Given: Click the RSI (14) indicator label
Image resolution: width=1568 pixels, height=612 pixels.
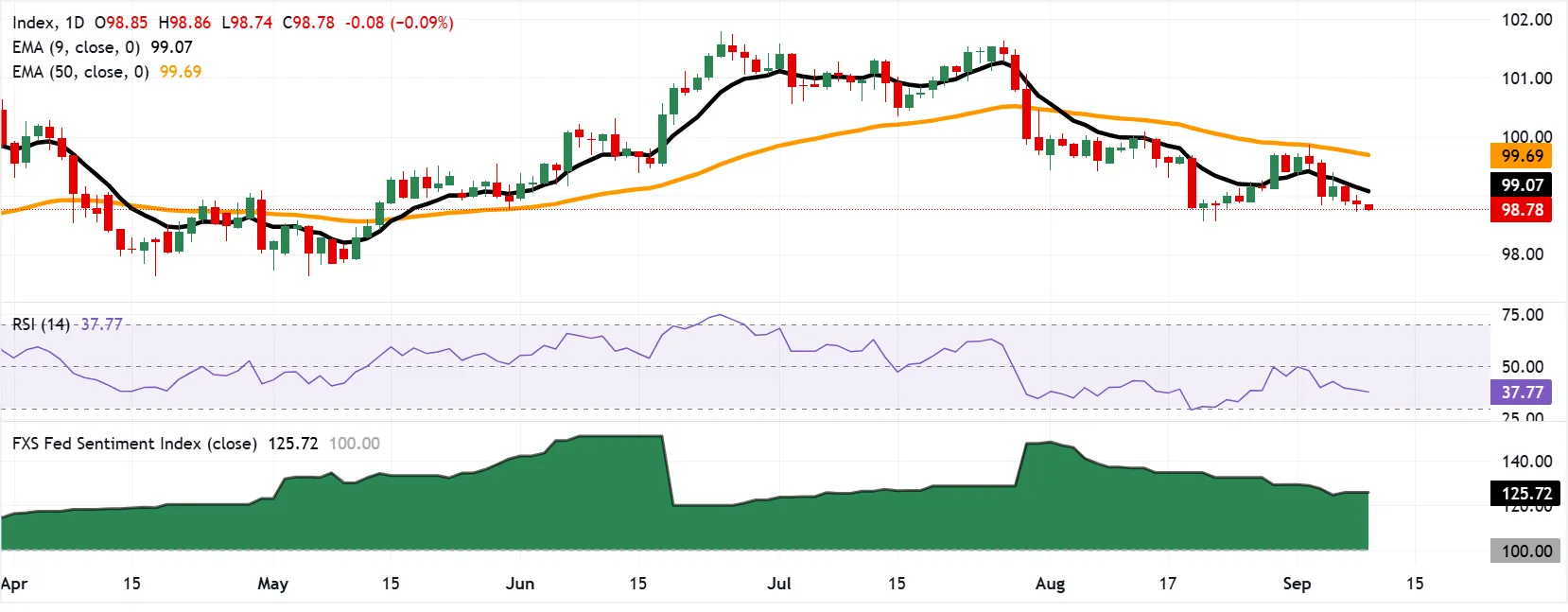Looking at the screenshot, I should point(41,324).
